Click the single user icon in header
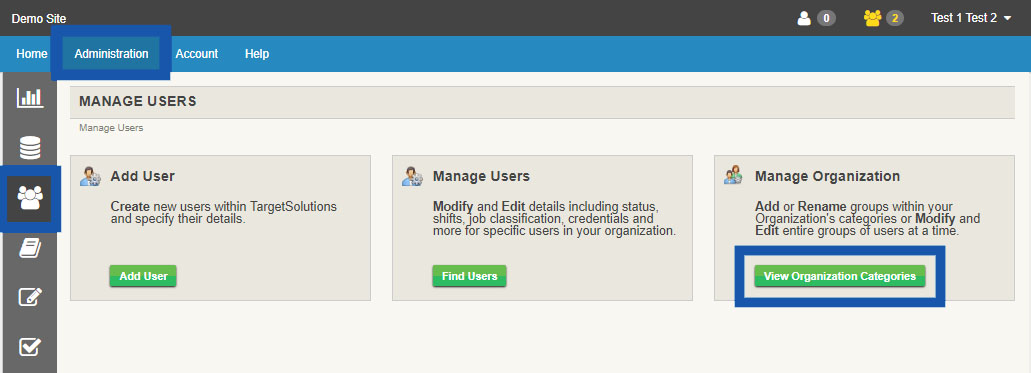 click(803, 18)
